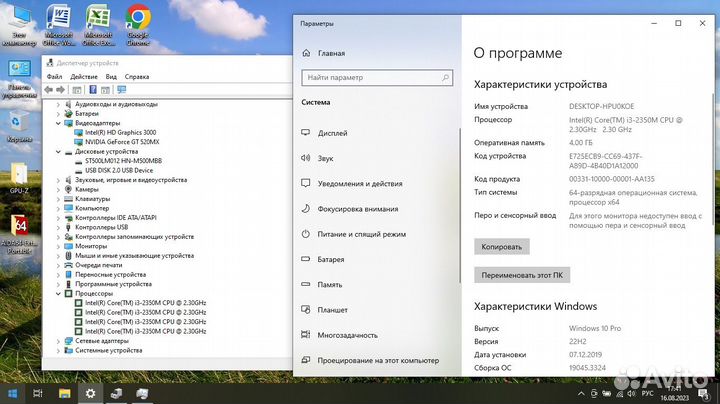Select Microsoft Office Excel desktop icon

point(98,25)
